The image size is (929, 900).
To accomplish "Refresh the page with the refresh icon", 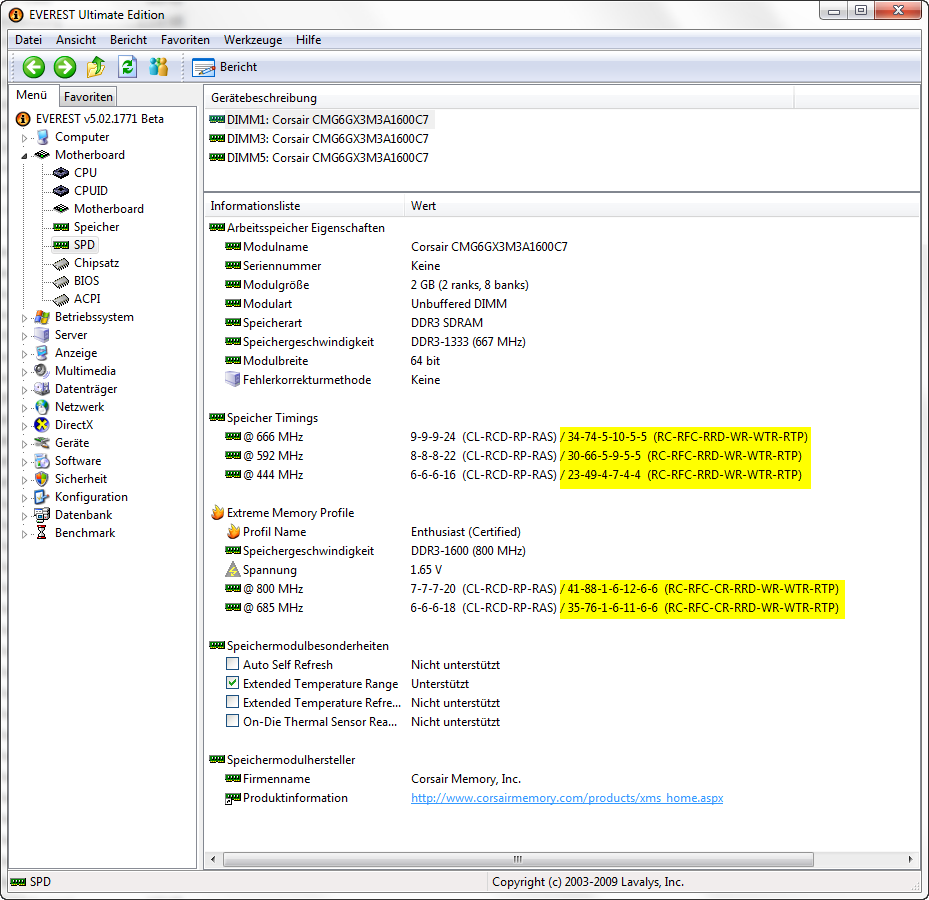I will 127,67.
